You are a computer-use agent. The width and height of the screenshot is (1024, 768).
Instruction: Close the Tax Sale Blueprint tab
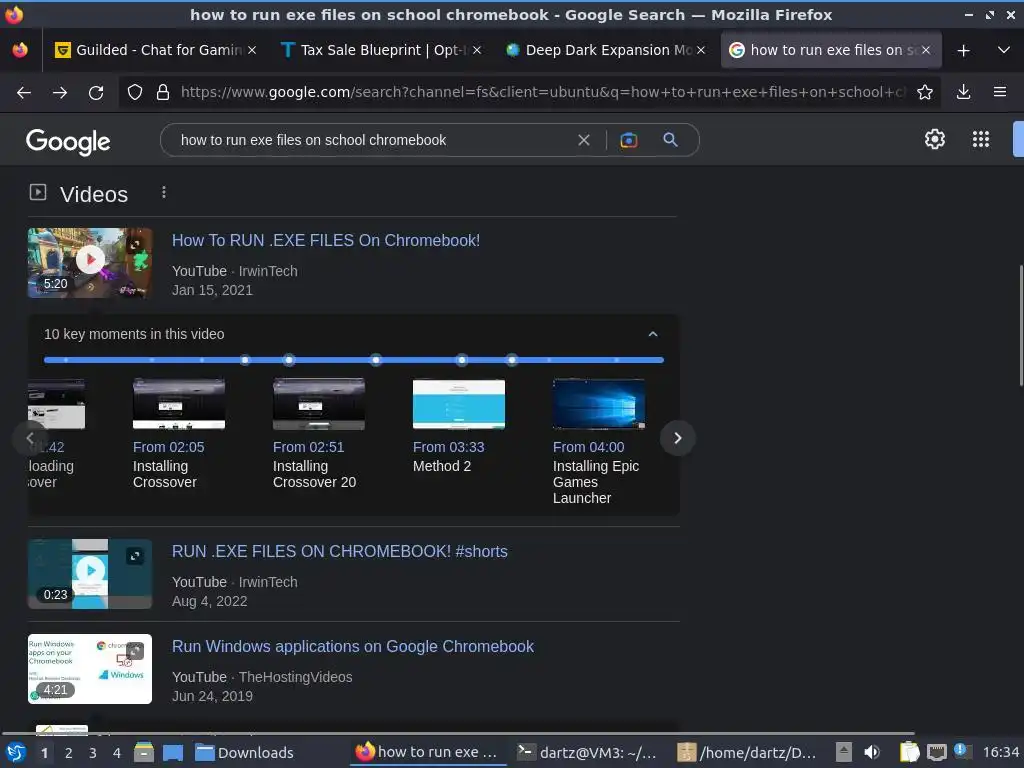[x=477, y=50]
